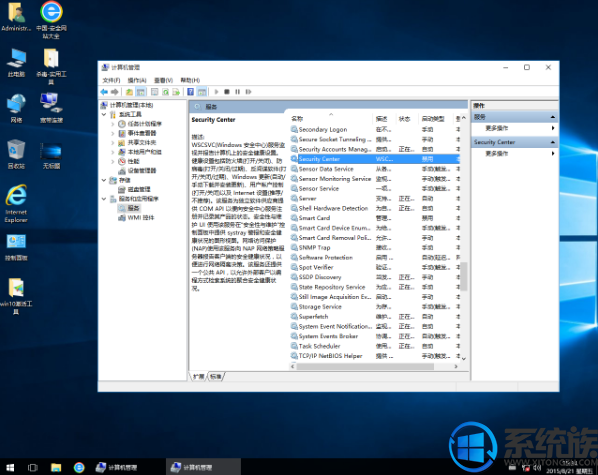Open Task View on the taskbar
Screen dimensions: 598x475
33,467
